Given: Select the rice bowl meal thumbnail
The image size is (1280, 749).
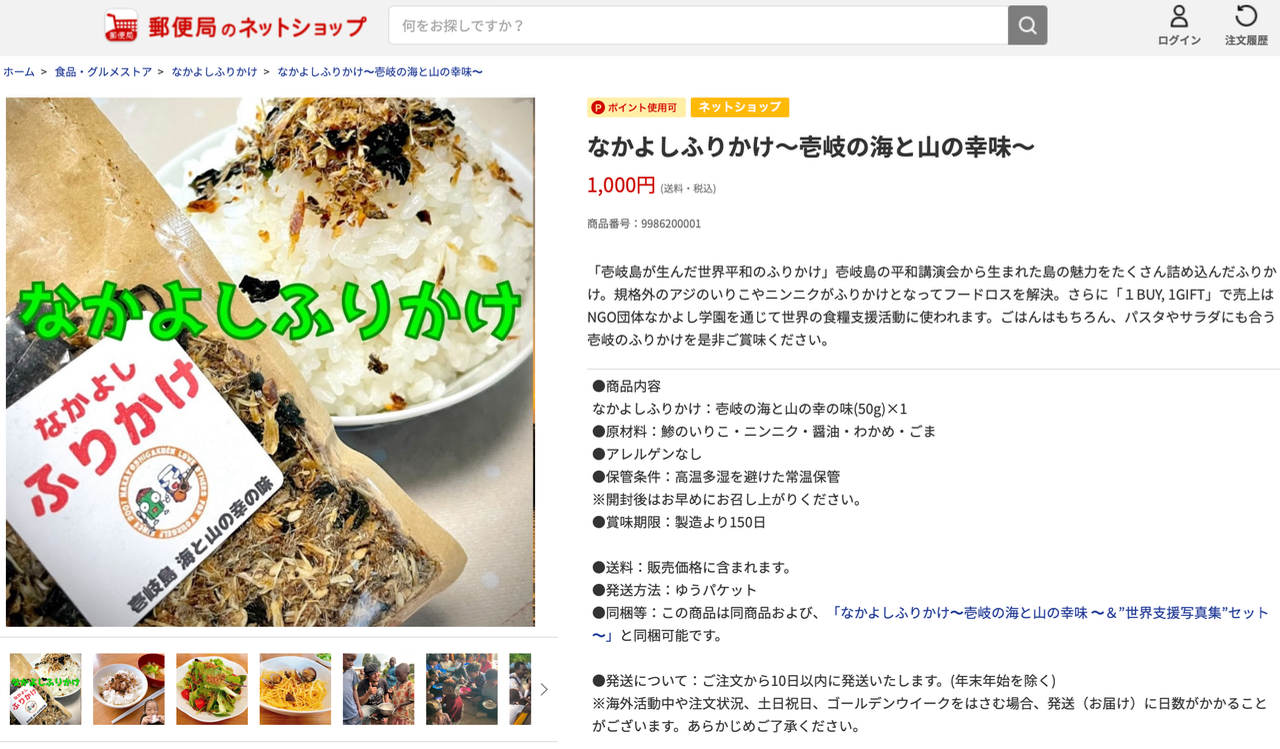Looking at the screenshot, I should [129, 689].
